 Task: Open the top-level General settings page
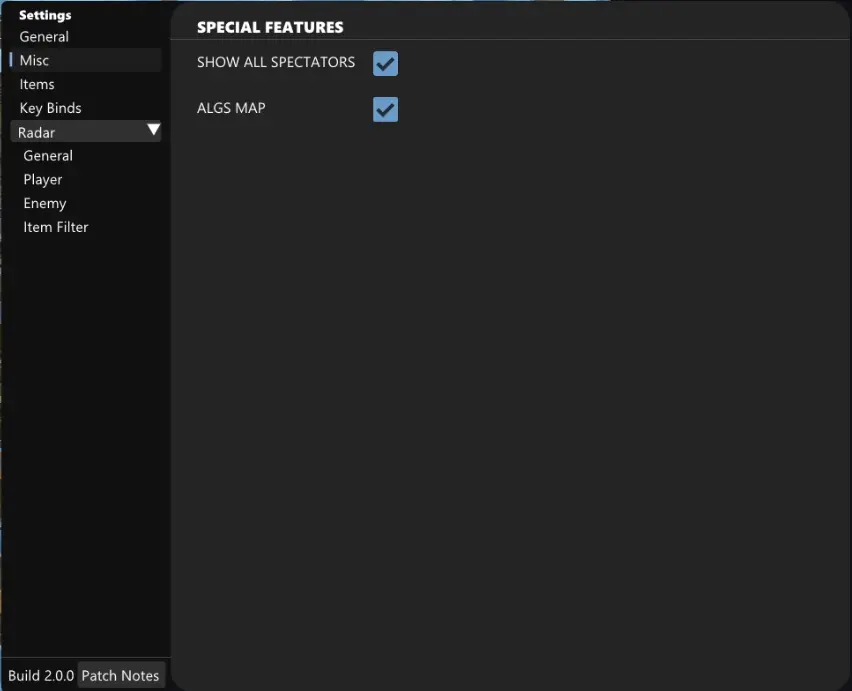coord(44,37)
